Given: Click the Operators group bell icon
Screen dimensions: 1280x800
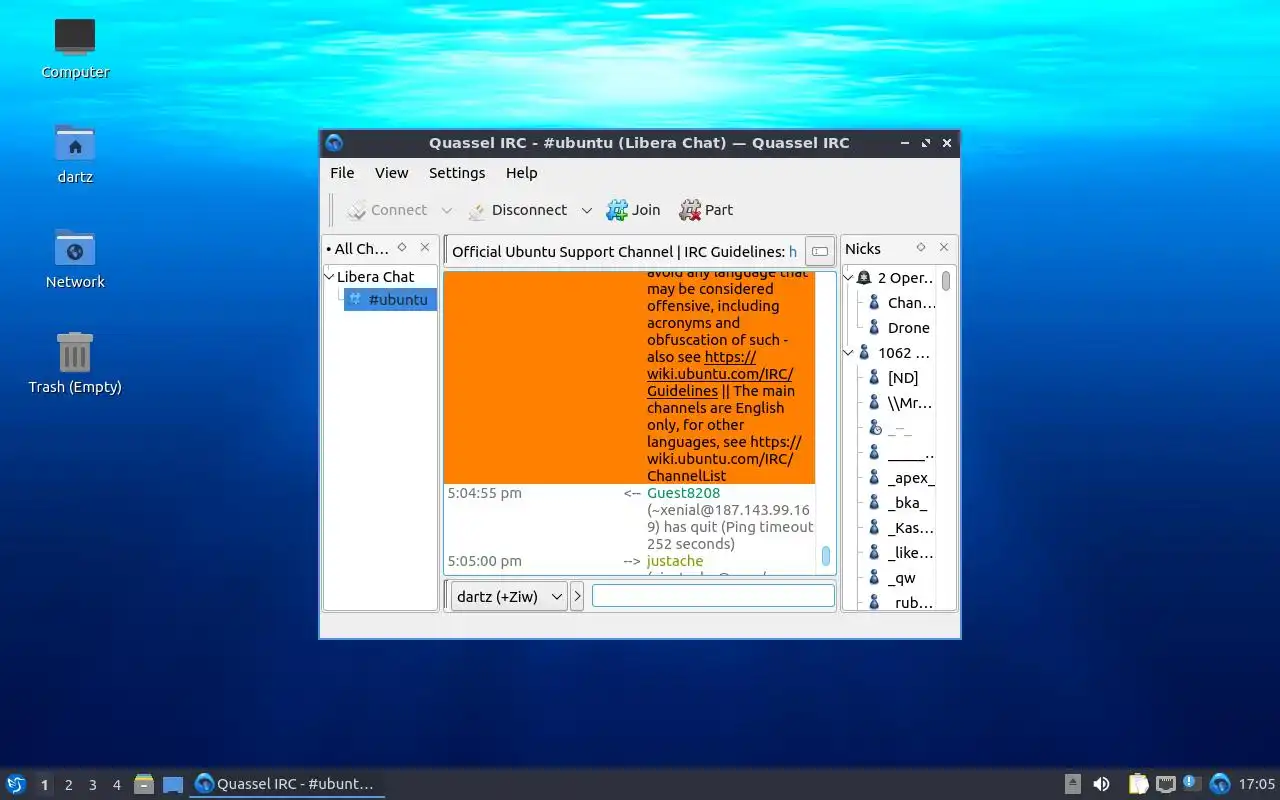Looking at the screenshot, I should click(864, 278).
